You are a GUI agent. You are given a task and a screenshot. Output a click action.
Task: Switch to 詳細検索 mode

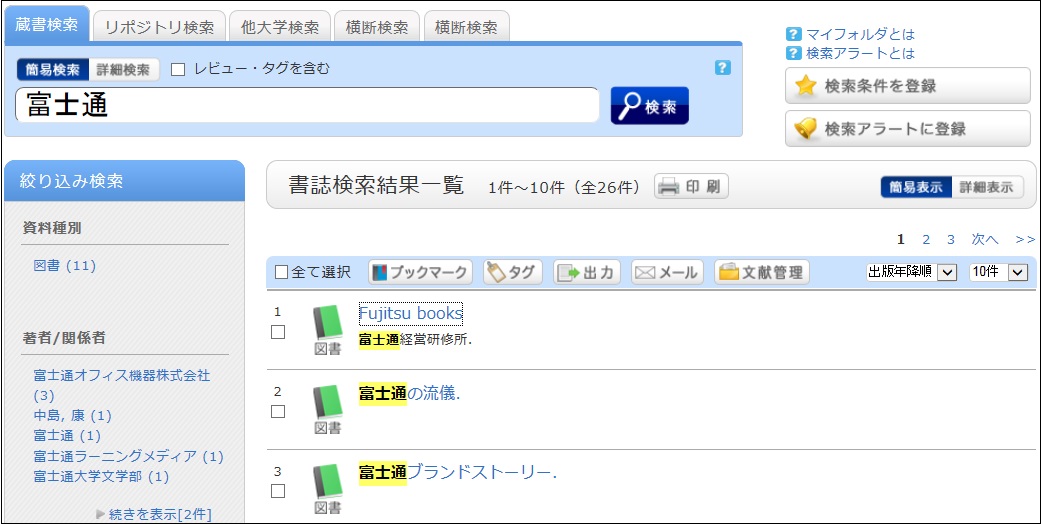pyautogui.click(x=123, y=70)
